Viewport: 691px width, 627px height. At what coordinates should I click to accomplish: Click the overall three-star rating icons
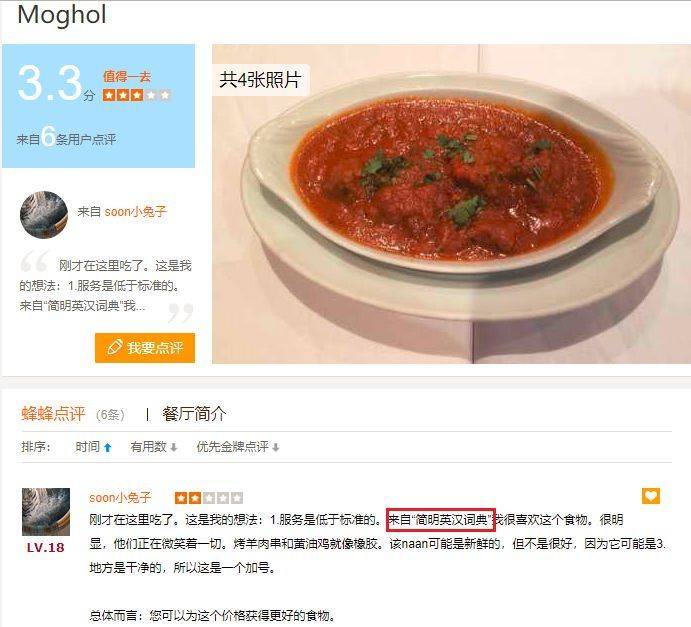137,95
